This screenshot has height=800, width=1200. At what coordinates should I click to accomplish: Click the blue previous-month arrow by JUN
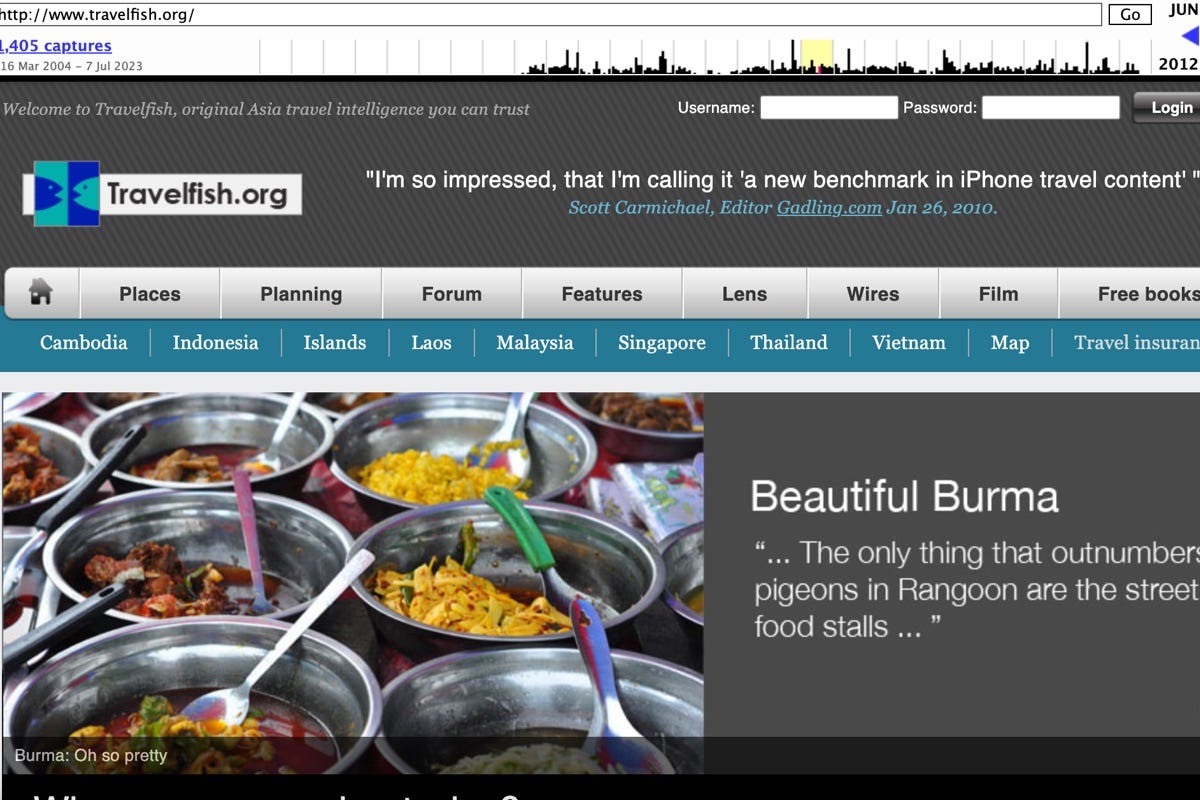pos(1190,37)
